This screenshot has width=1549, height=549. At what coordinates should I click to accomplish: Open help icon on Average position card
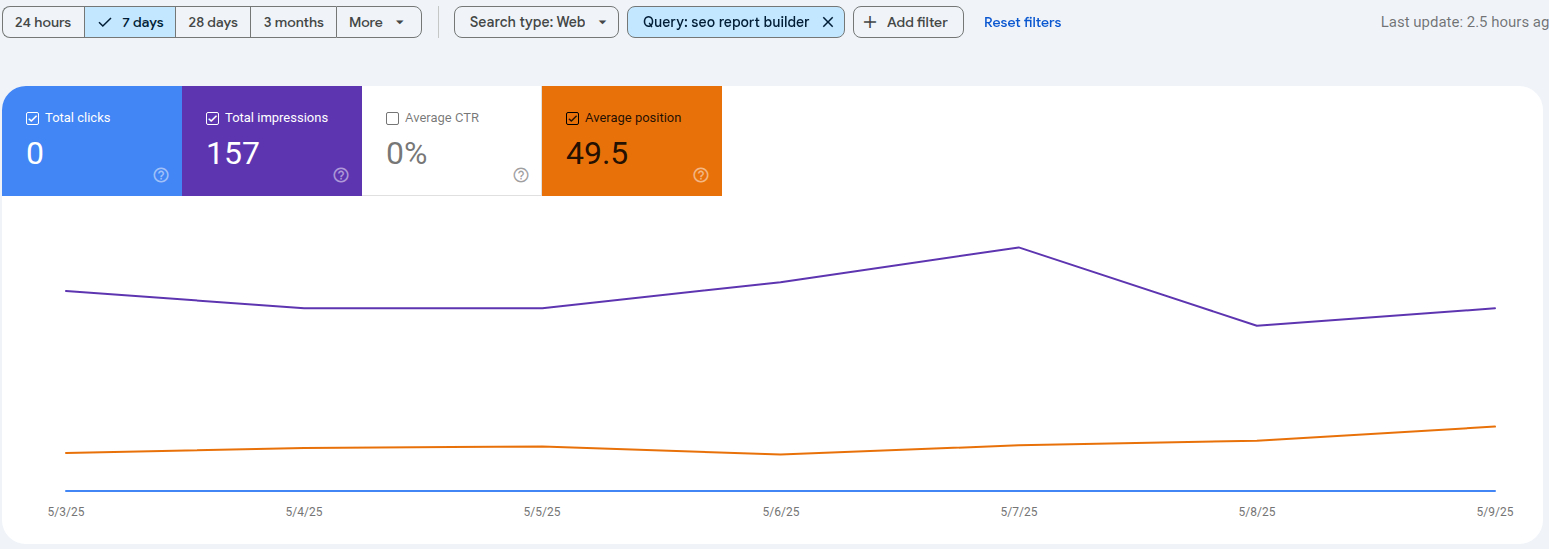click(x=701, y=175)
